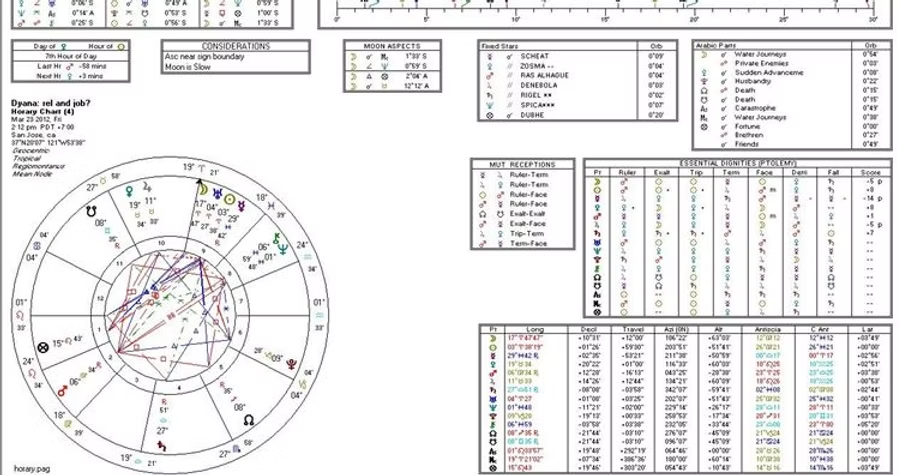Click the Mercury glyph in the ninth house

(243, 205)
